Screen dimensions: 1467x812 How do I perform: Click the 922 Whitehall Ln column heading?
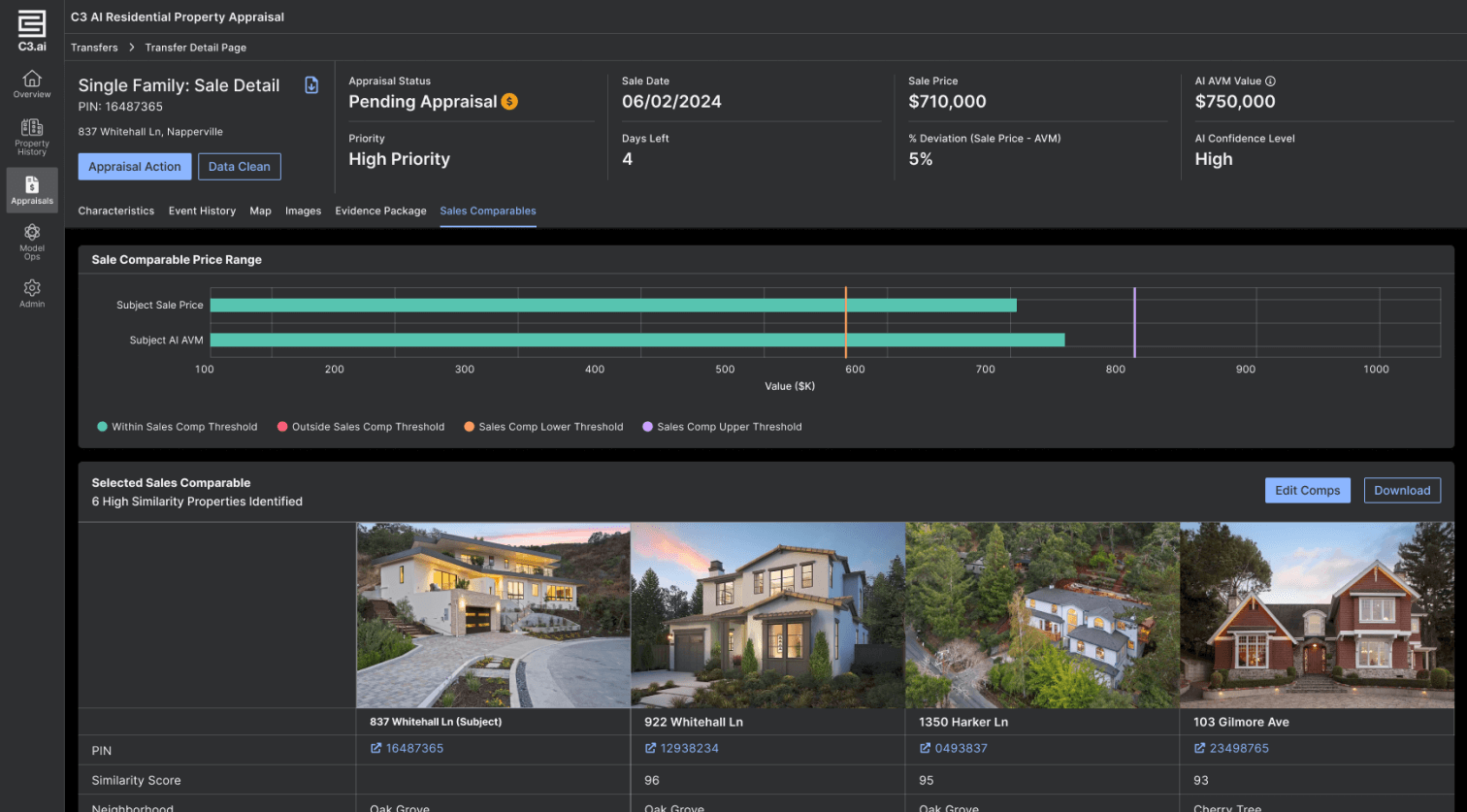(694, 722)
